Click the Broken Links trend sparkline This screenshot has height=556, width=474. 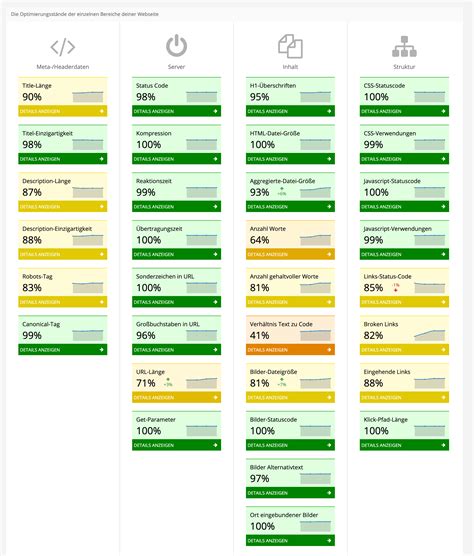(429, 335)
